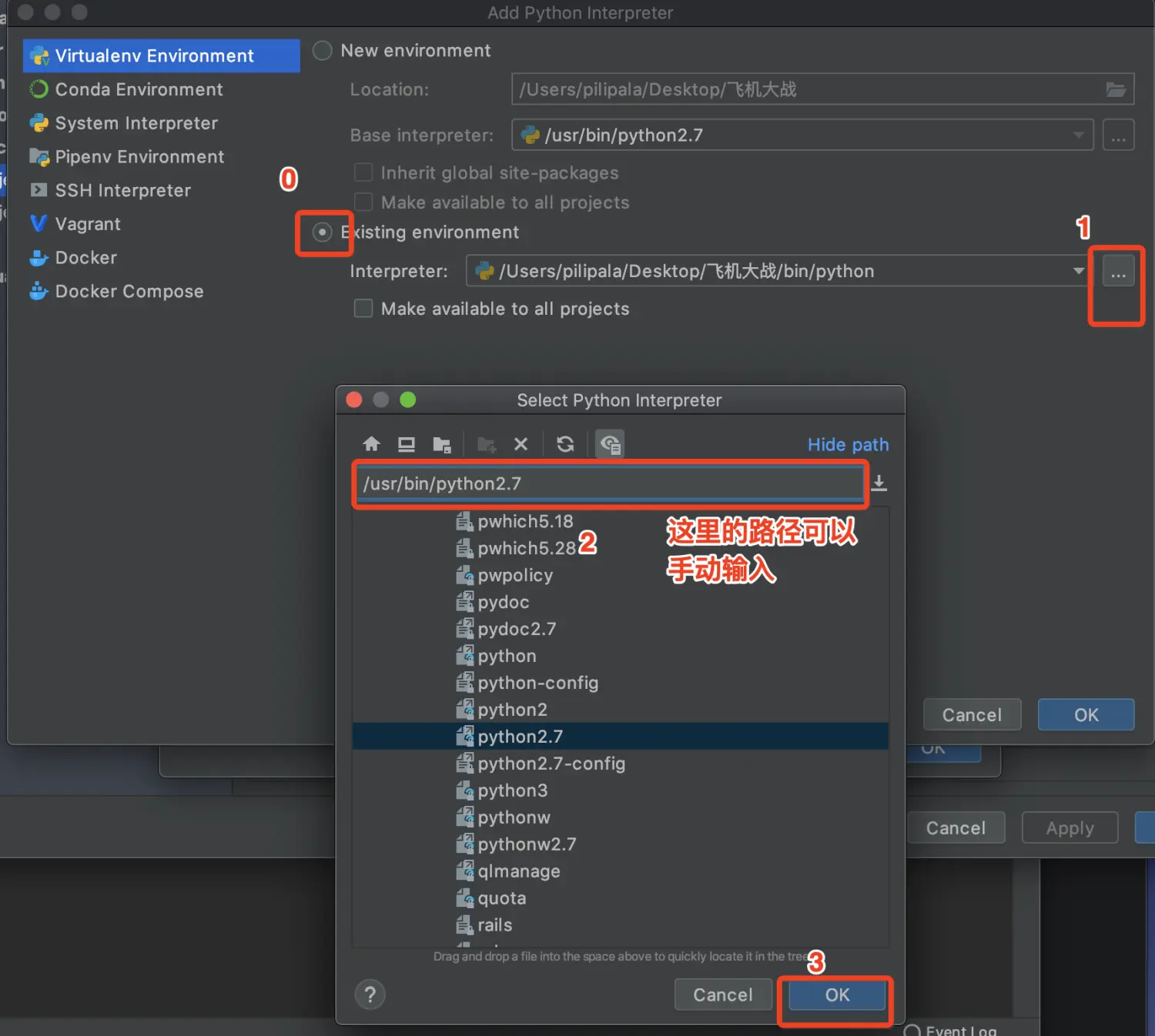Enable Make available to all projects under Interpreter

(363, 309)
